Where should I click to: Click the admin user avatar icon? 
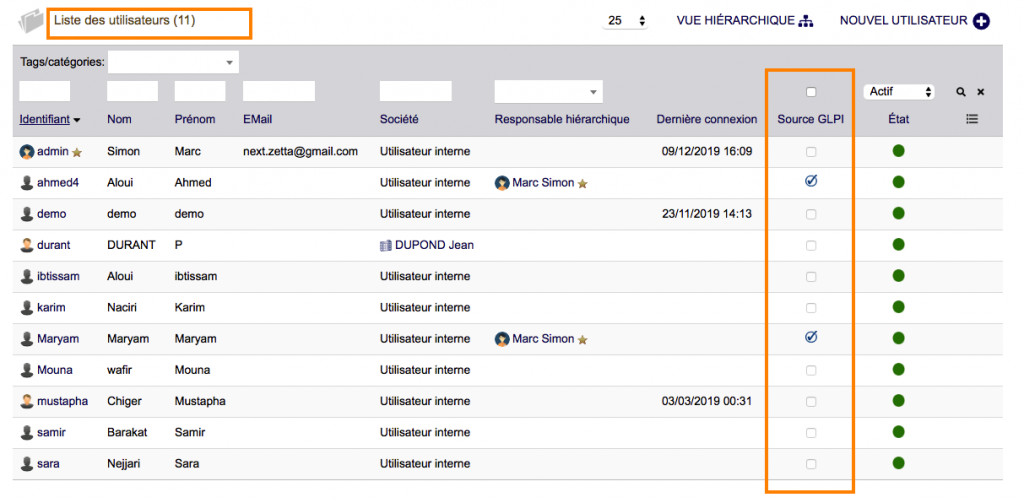[27, 152]
